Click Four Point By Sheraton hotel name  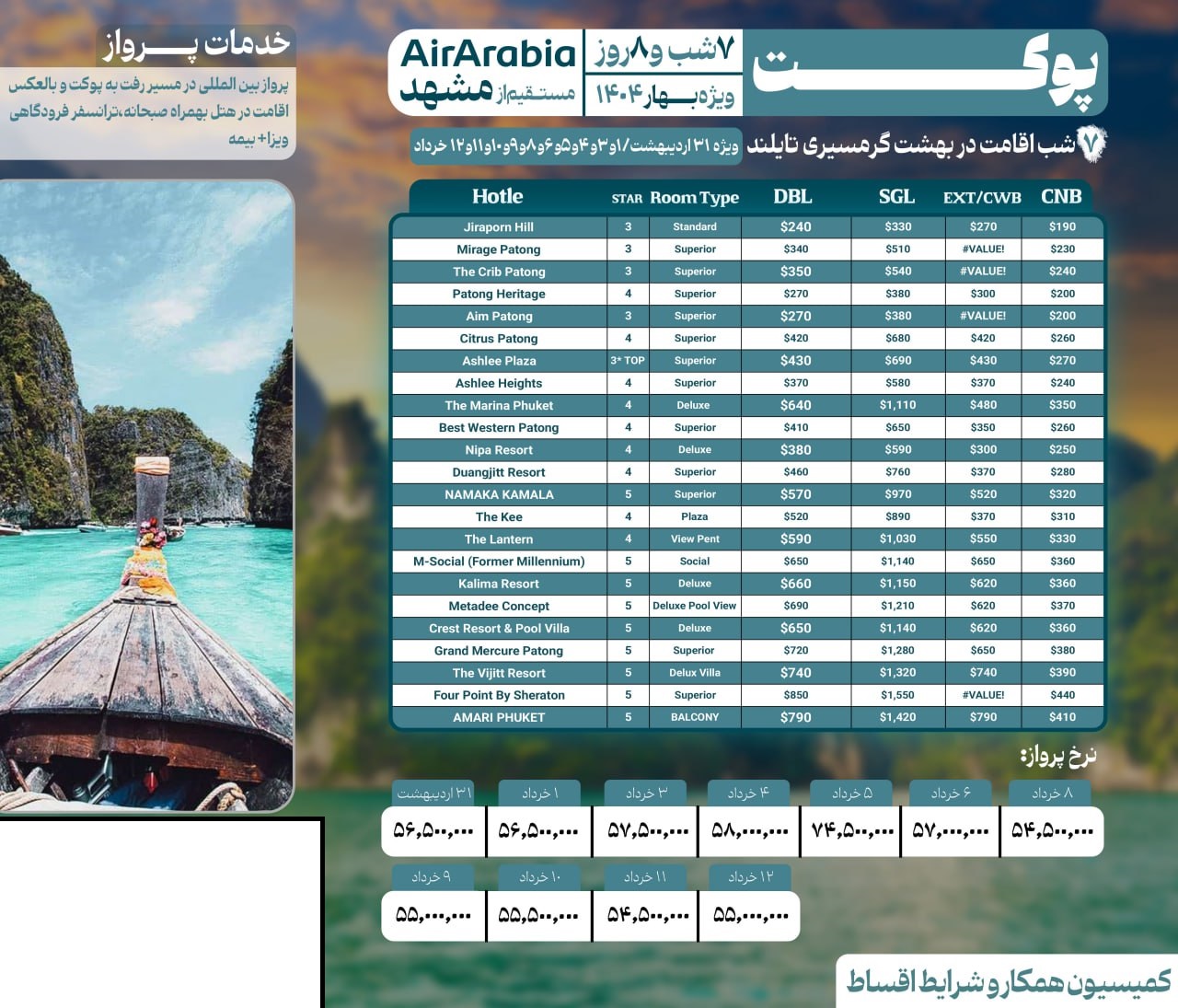point(499,695)
